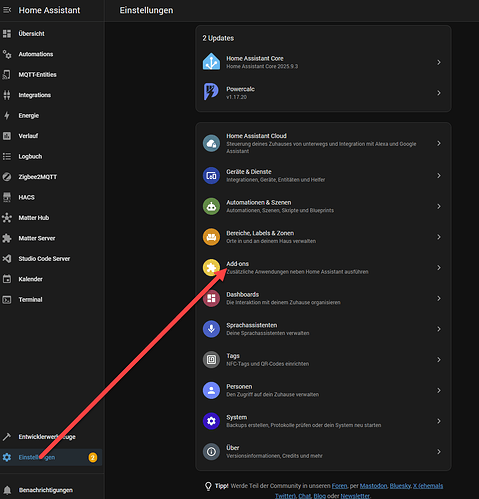This screenshot has height=499, width=479.
Task: Click the Verlauf chart icon
Action: point(7,136)
